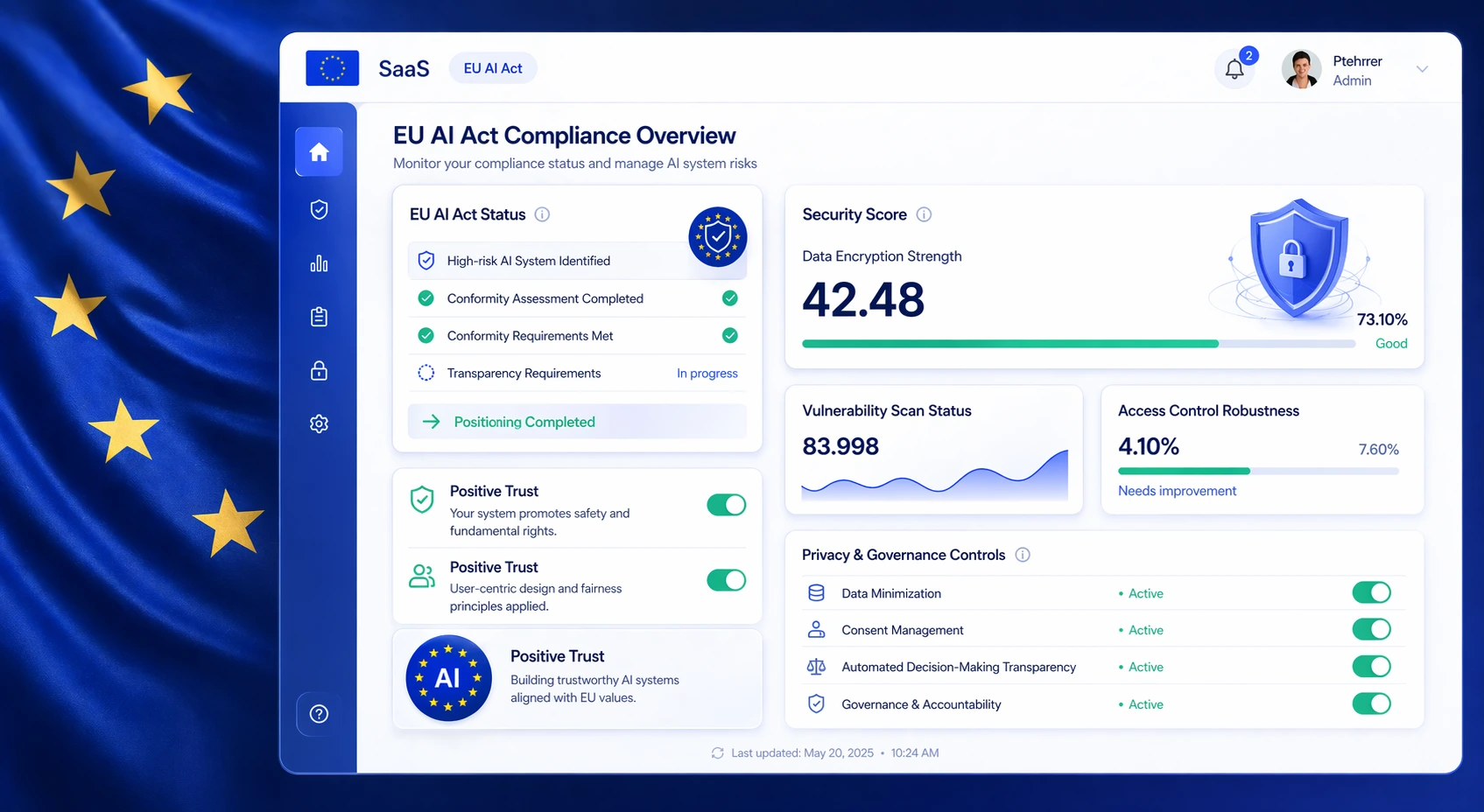Click the Vulnerability Scan Status chart
This screenshot has width=1484, height=812.
point(935,475)
